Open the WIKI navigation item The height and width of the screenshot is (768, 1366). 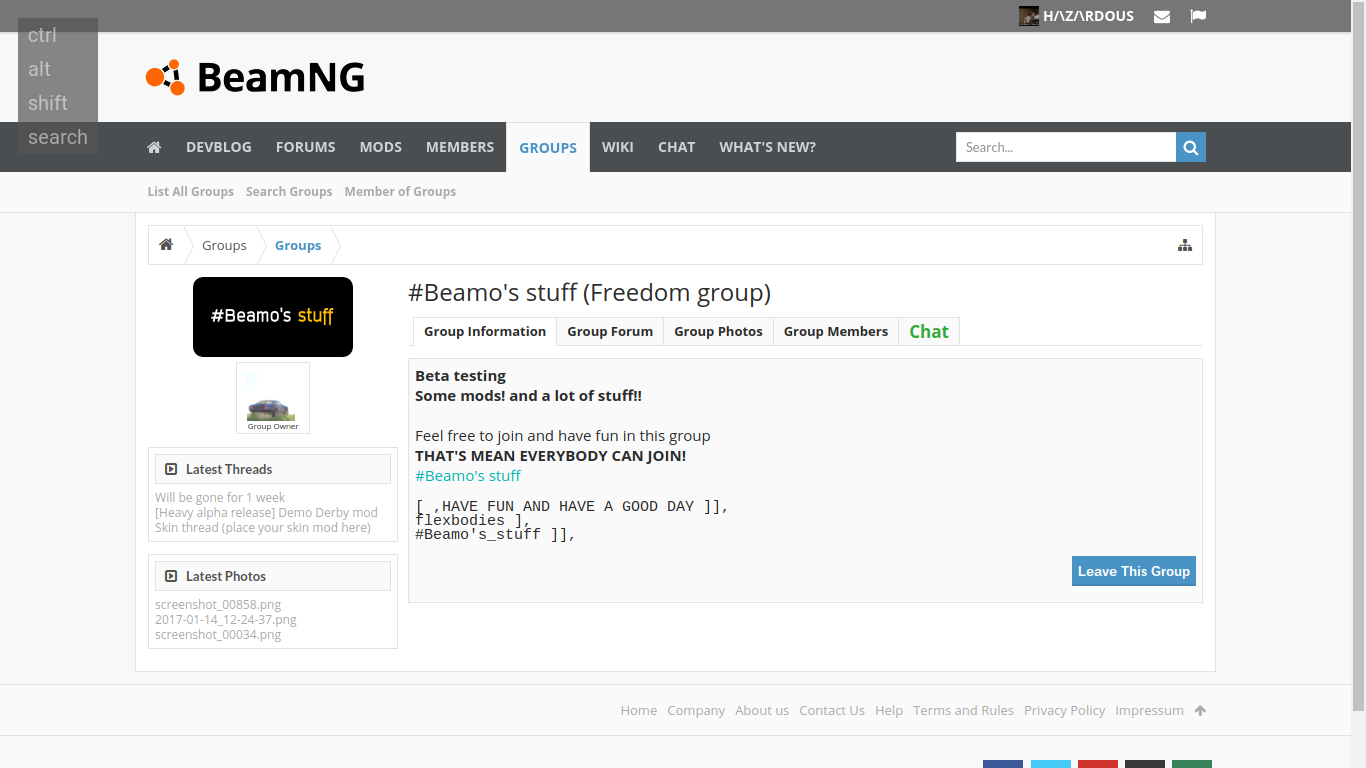618,147
